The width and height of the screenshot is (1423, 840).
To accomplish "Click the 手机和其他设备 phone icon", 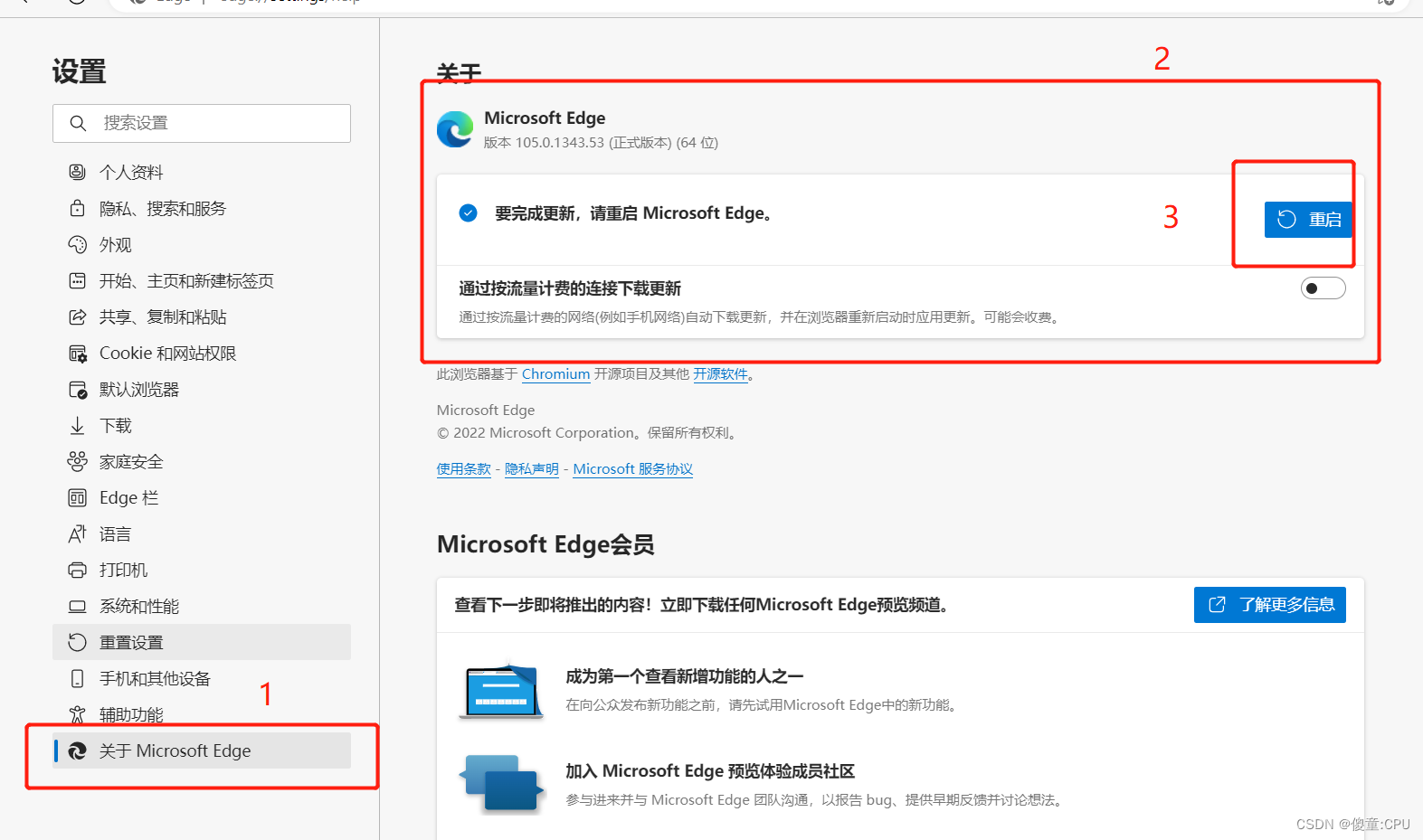I will coord(78,678).
